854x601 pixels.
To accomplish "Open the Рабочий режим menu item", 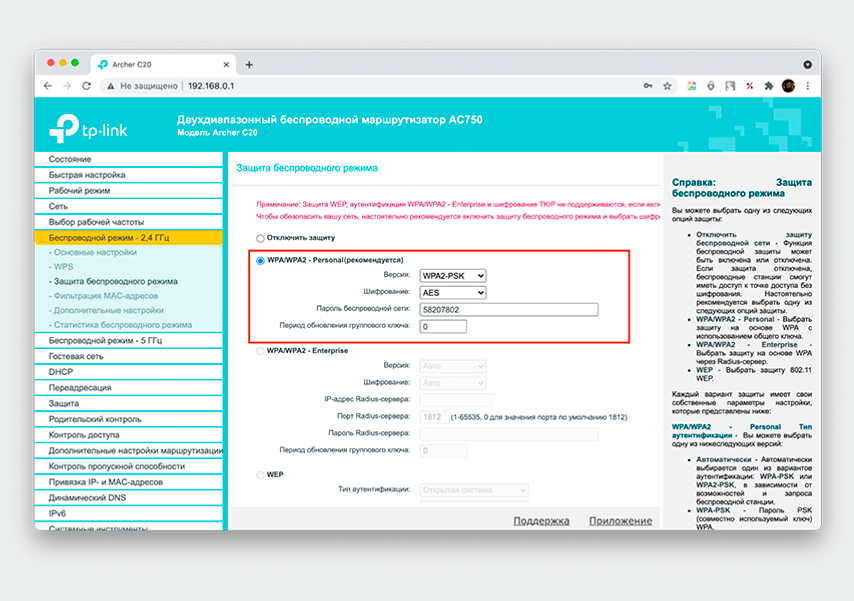I will [x=129, y=191].
